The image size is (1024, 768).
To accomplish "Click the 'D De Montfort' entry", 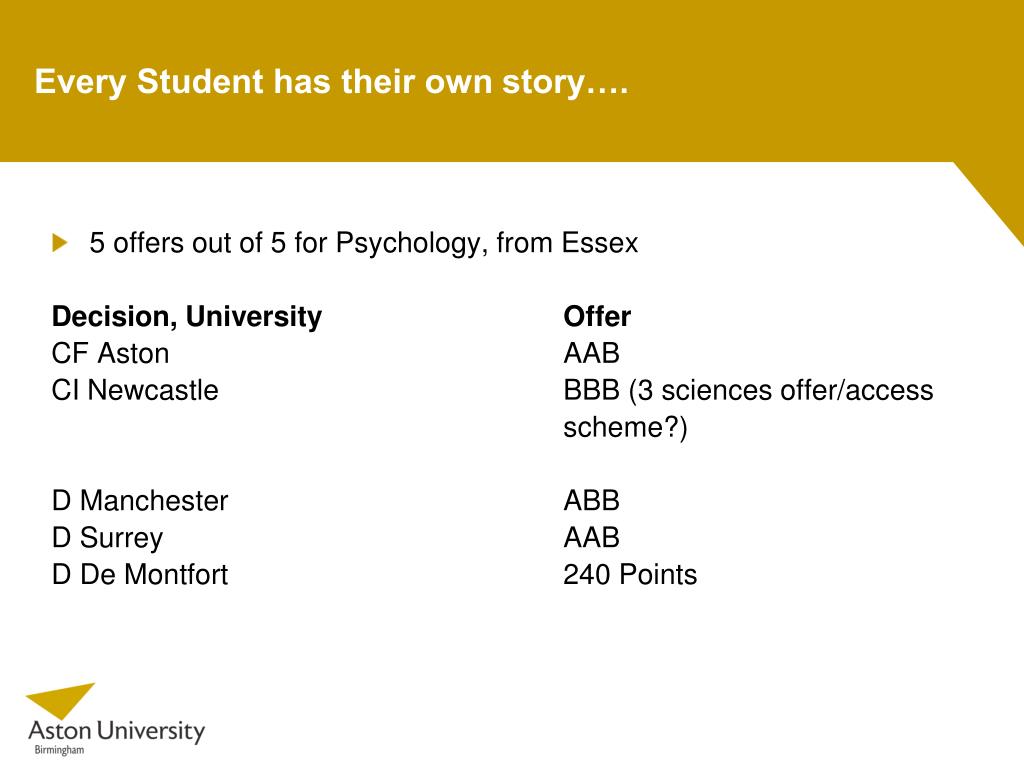I will coord(140,575).
